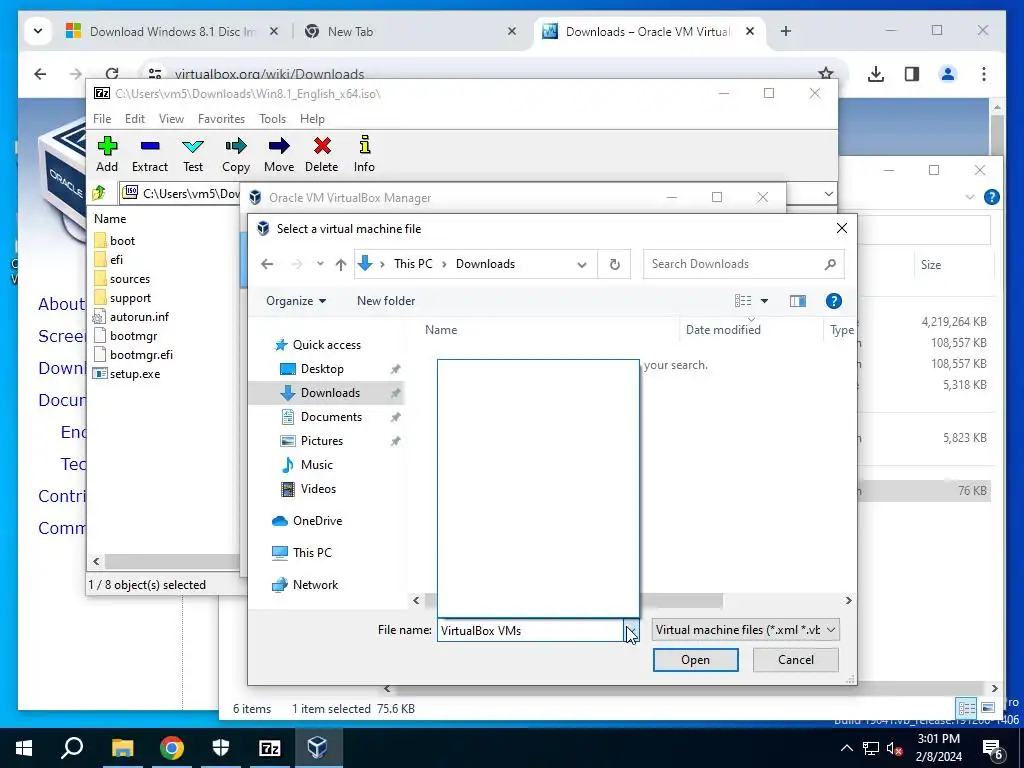1024x768 pixels.
Task: Open Windows Security from taskbar
Action: coord(221,748)
